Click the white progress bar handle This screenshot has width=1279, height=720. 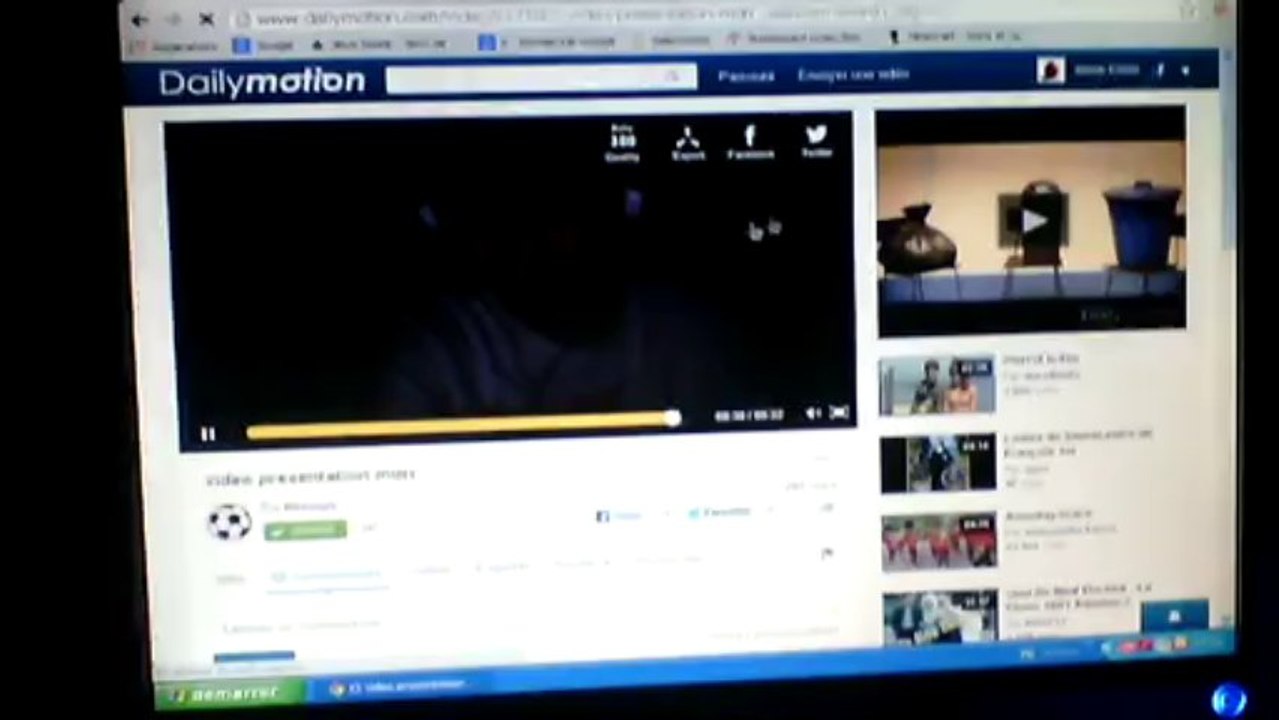pyautogui.click(x=674, y=418)
